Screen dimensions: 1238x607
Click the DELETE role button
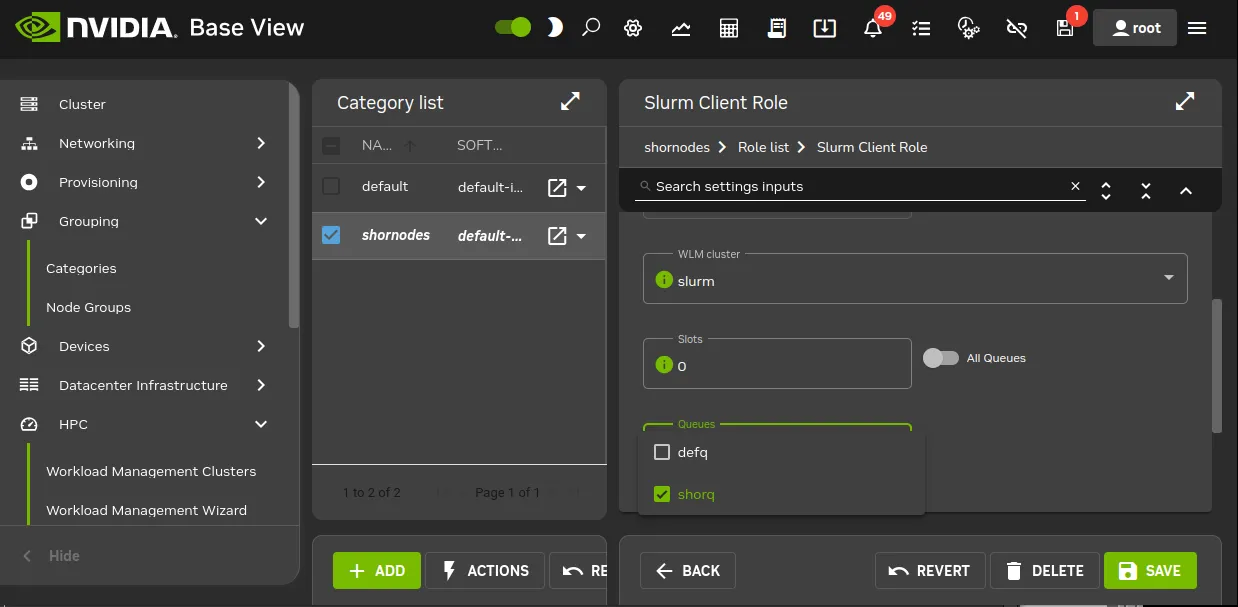[x=1045, y=571]
